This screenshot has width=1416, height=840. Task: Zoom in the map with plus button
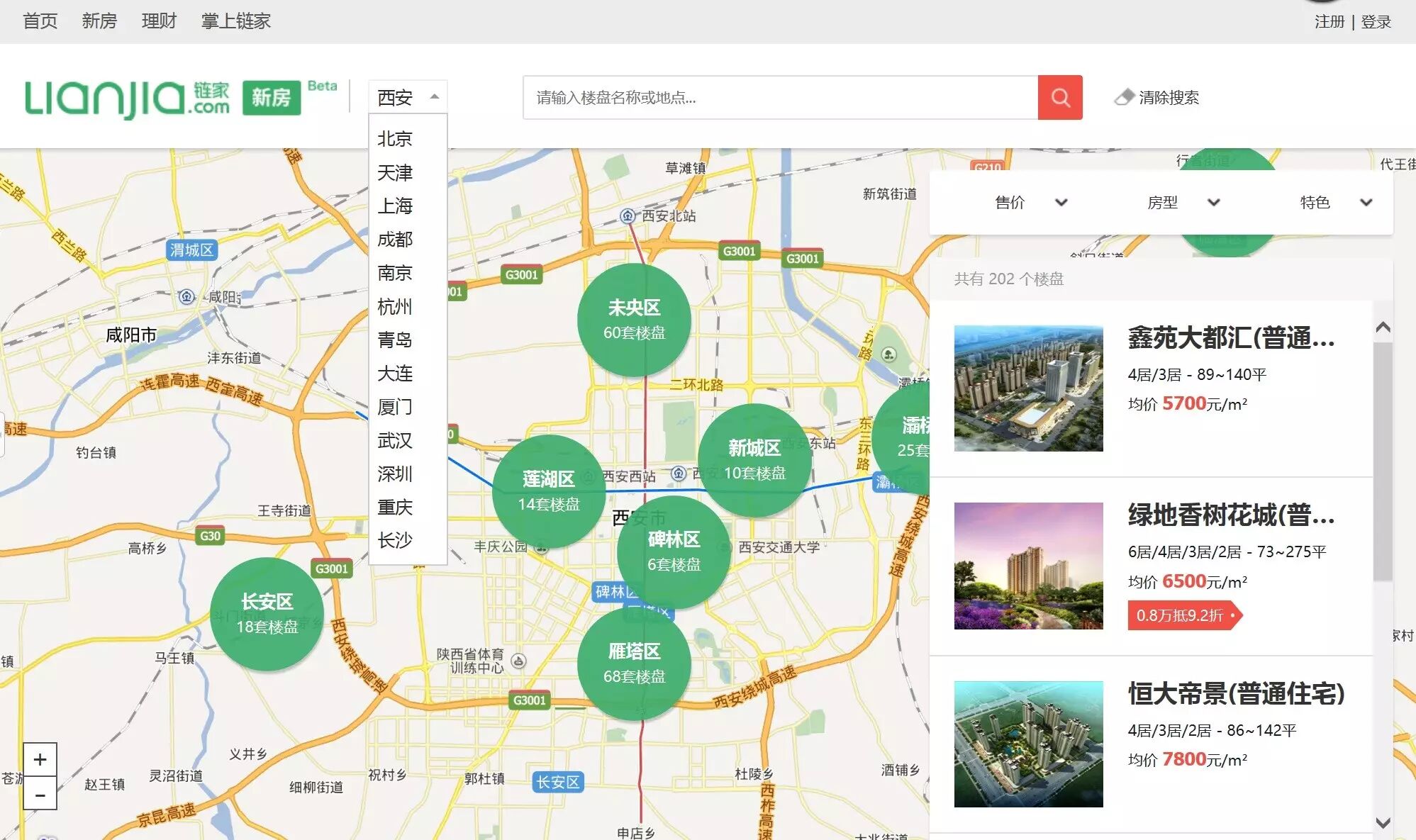(40, 760)
